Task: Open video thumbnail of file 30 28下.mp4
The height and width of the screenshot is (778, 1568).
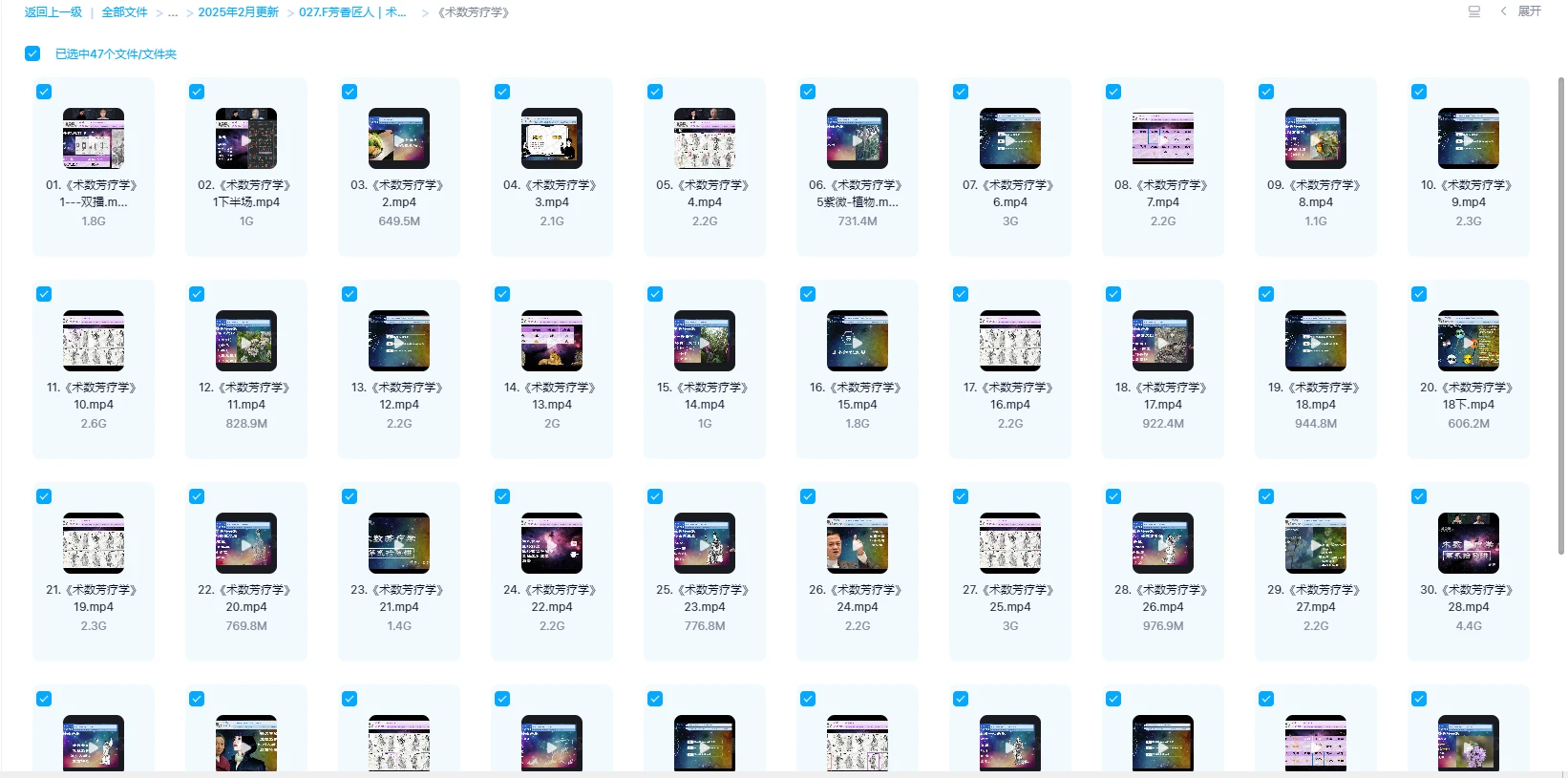Action: point(1469,543)
